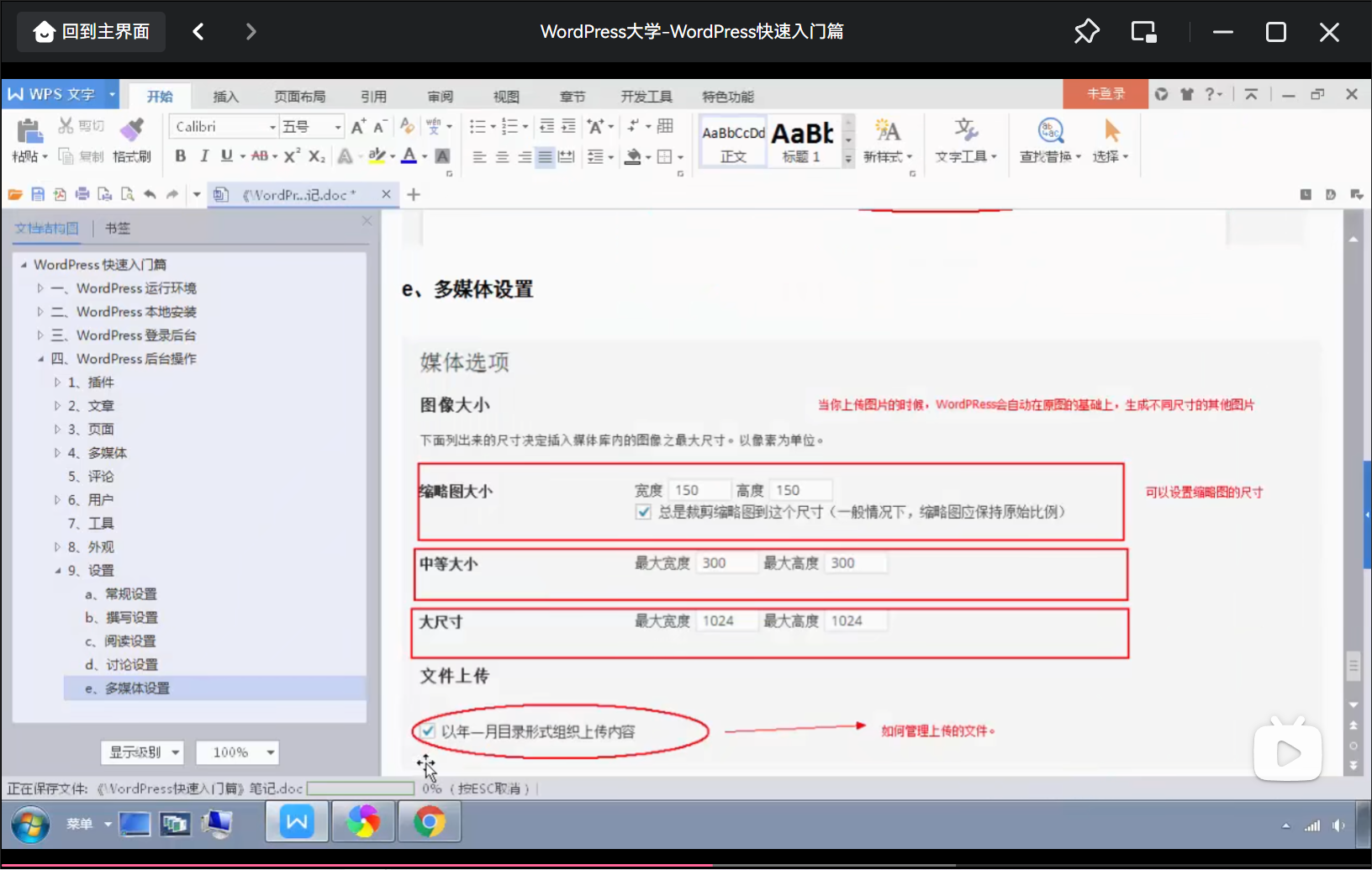Screen dimensions: 1372x870
Task: Click the paste clipboard icon
Action: (29, 130)
